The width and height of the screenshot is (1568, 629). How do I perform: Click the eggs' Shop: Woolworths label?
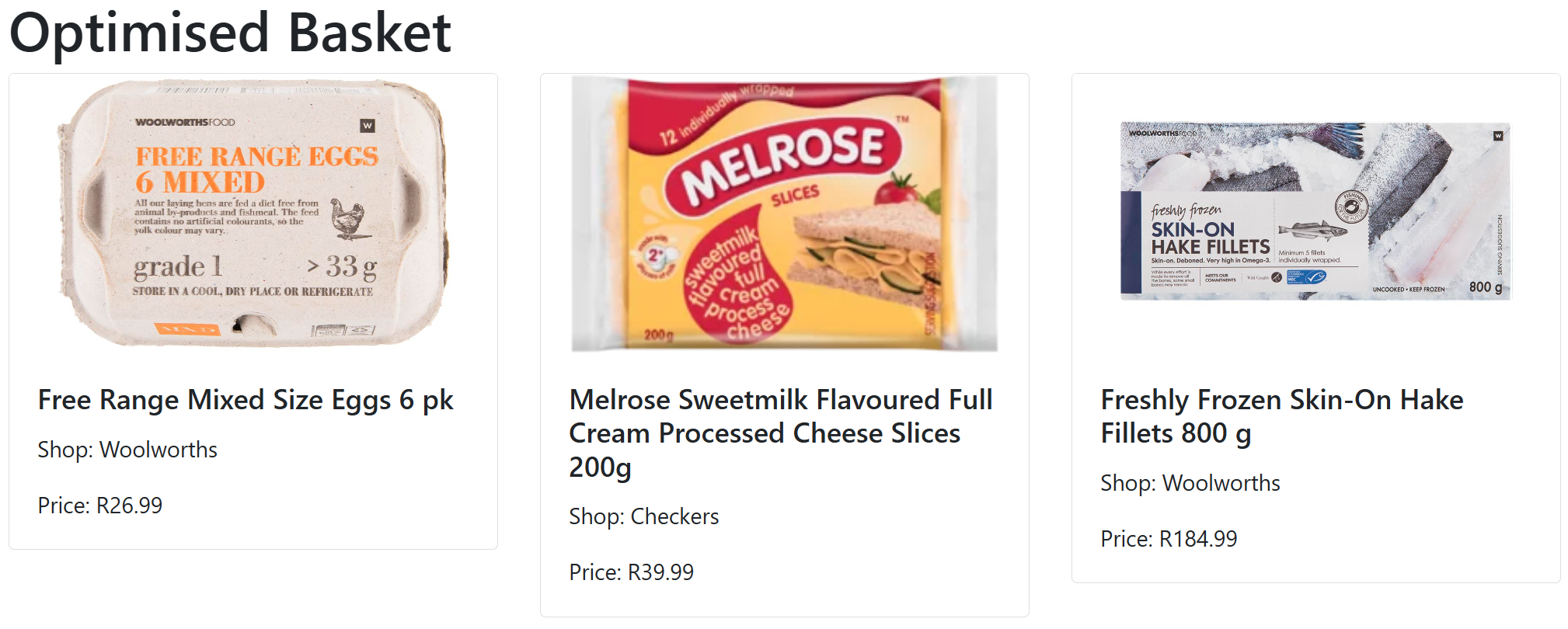pyautogui.click(x=127, y=450)
